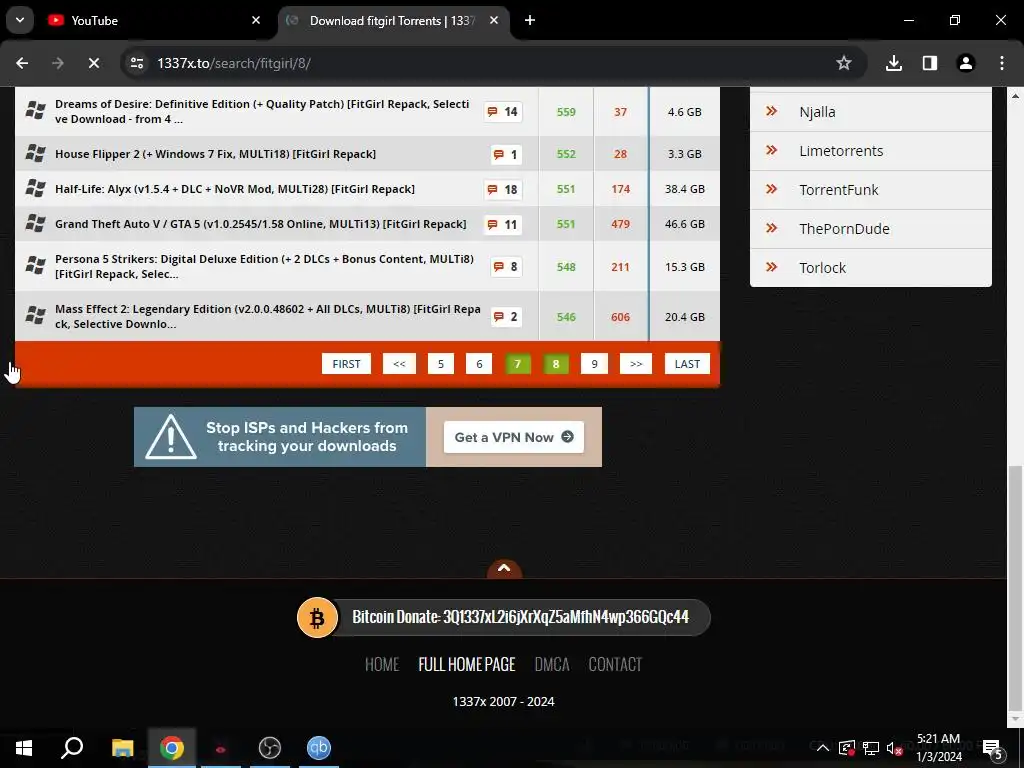
Task: Open Half-Life: Alyx torrent link
Action: pyautogui.click(x=234, y=189)
